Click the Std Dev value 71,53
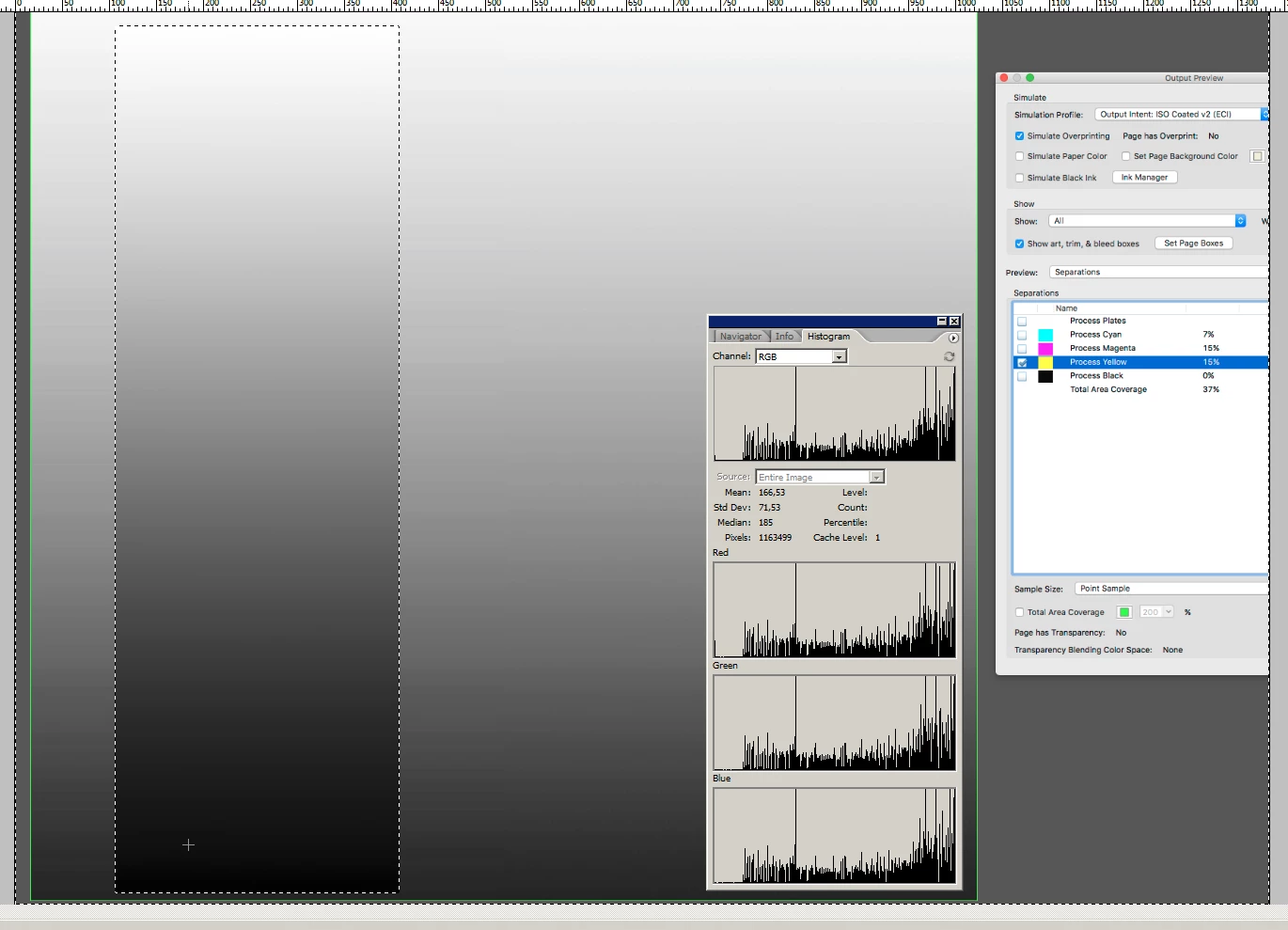The width and height of the screenshot is (1288, 930). (769, 508)
